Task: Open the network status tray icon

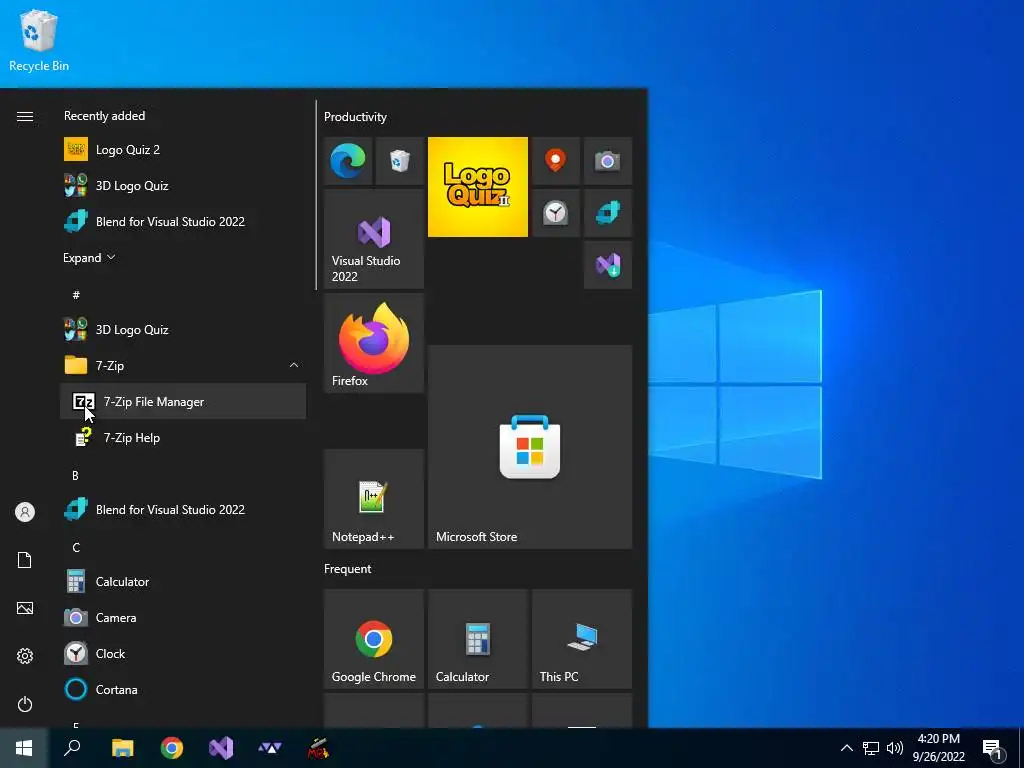Action: pyautogui.click(x=871, y=748)
